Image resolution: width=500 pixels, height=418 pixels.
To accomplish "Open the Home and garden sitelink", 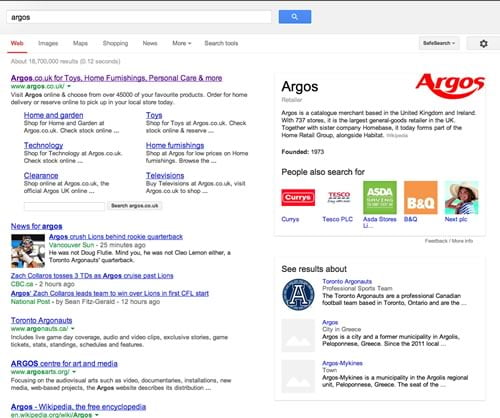I will coord(54,115).
